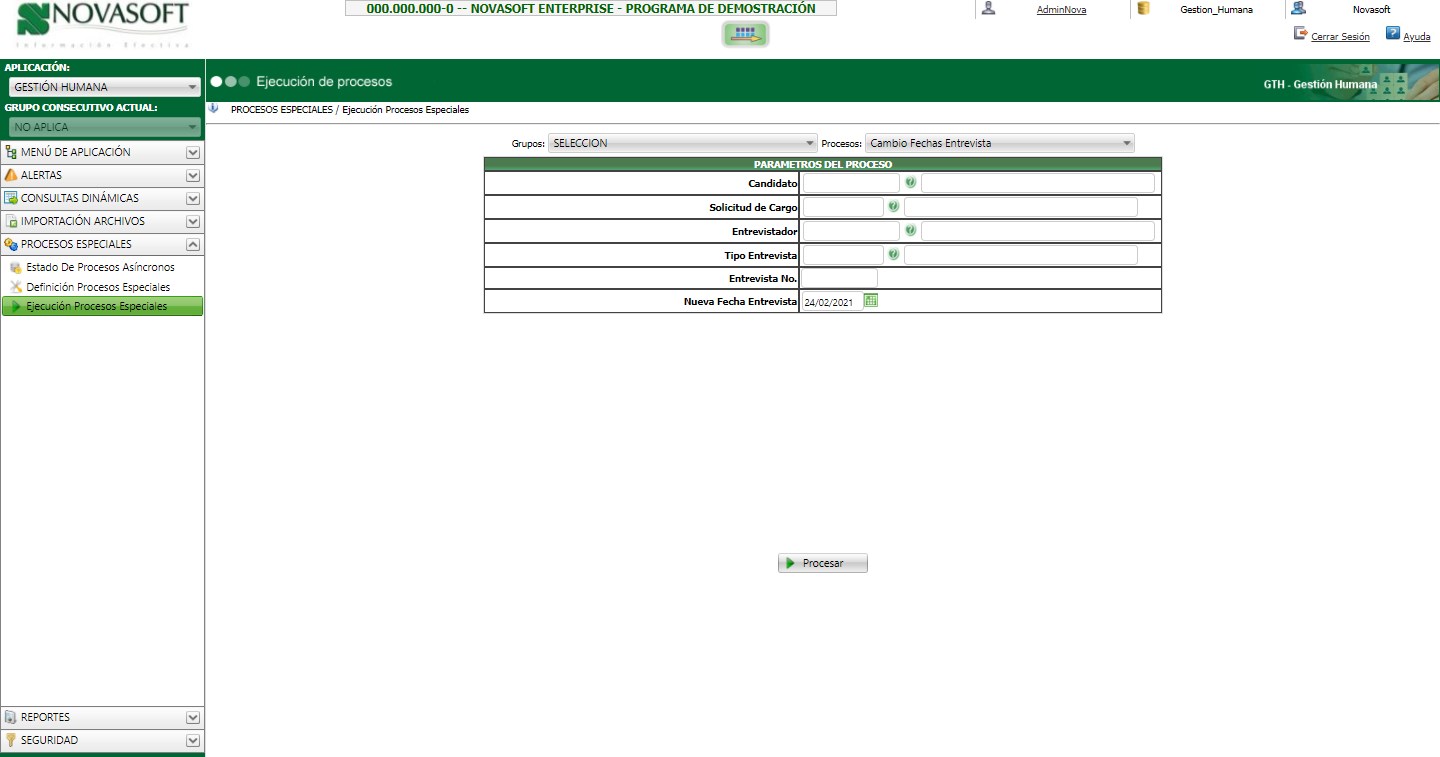
Task: Click the Novasoft logo
Action: coord(103,27)
